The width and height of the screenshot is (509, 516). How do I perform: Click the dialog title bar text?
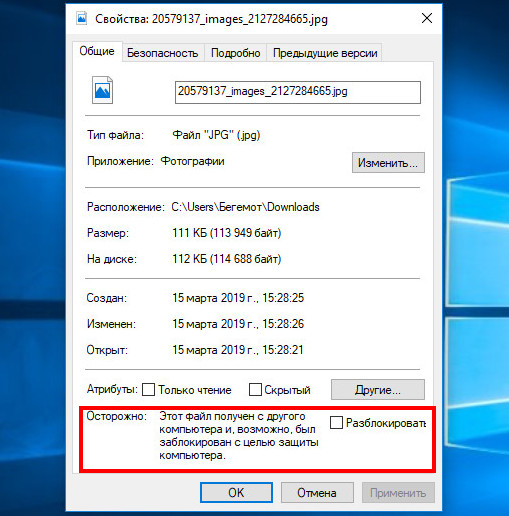pos(211,19)
